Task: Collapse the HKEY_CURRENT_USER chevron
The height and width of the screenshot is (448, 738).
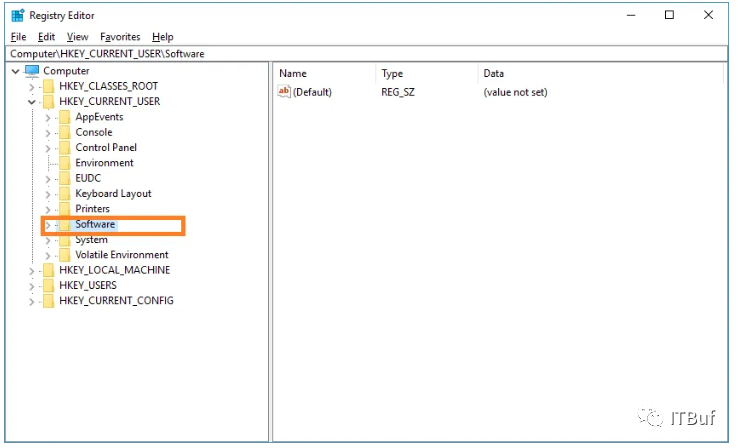Action: (32, 102)
